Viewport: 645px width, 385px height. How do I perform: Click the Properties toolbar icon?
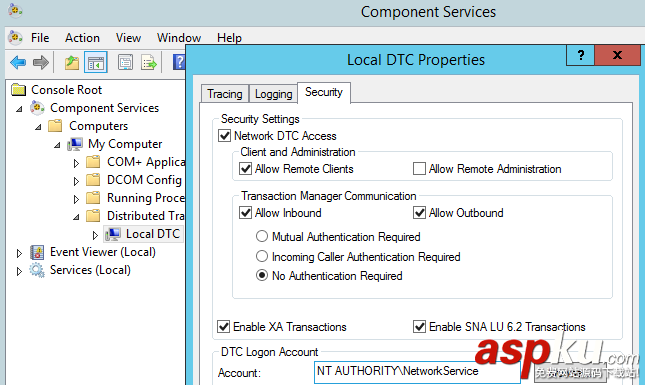(x=125, y=63)
